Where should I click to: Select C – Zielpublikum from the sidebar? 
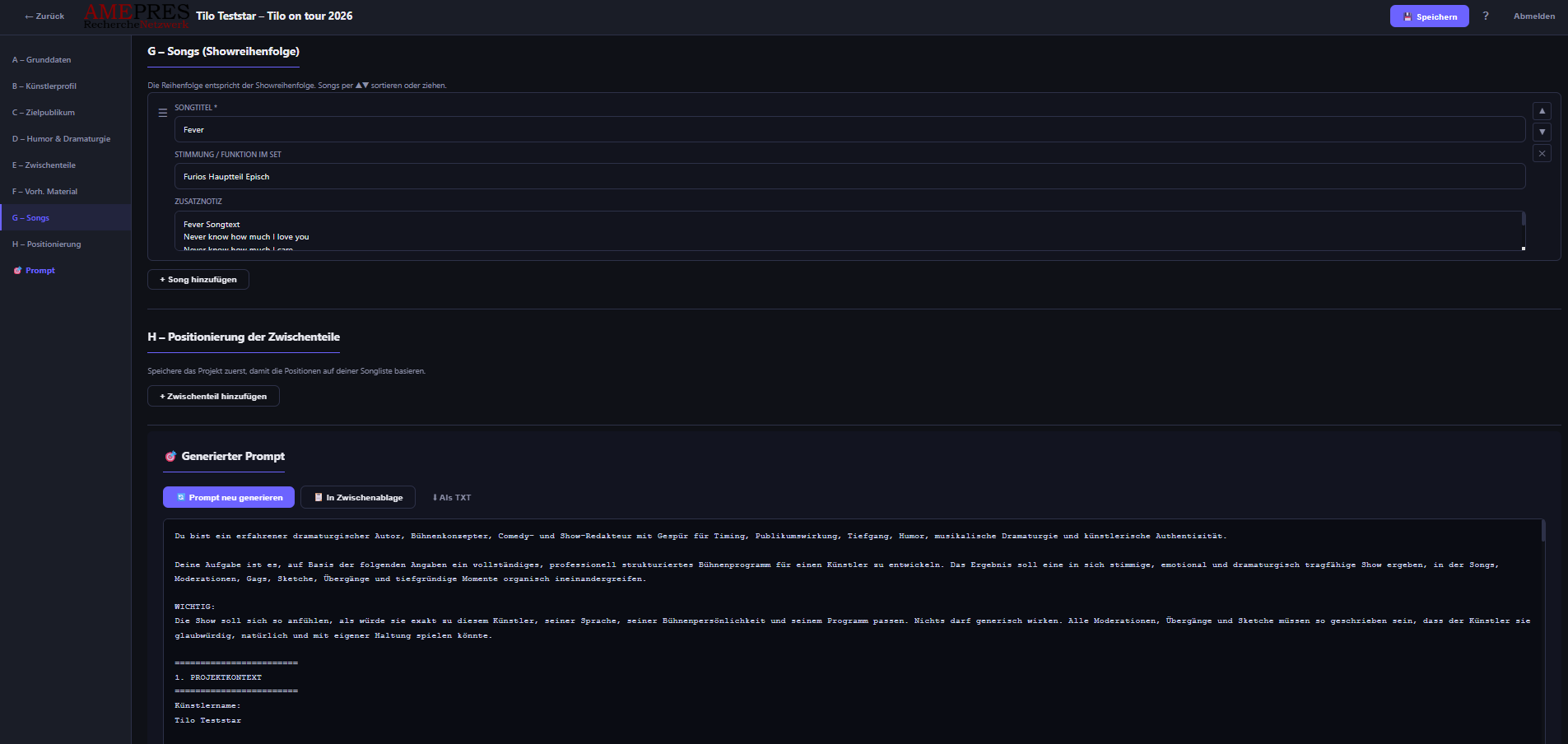(43, 112)
